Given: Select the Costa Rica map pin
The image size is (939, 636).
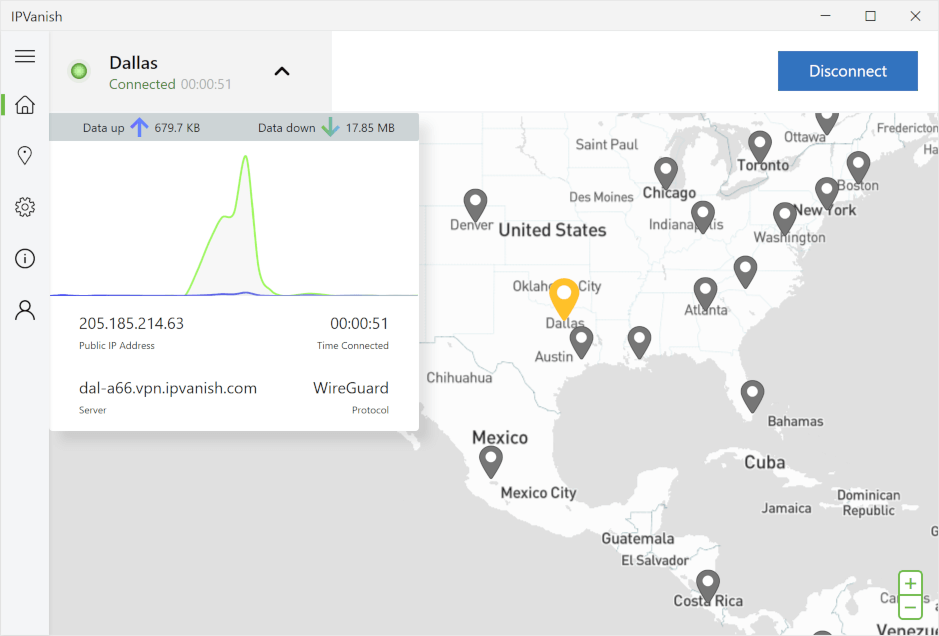Looking at the screenshot, I should [x=708, y=587].
